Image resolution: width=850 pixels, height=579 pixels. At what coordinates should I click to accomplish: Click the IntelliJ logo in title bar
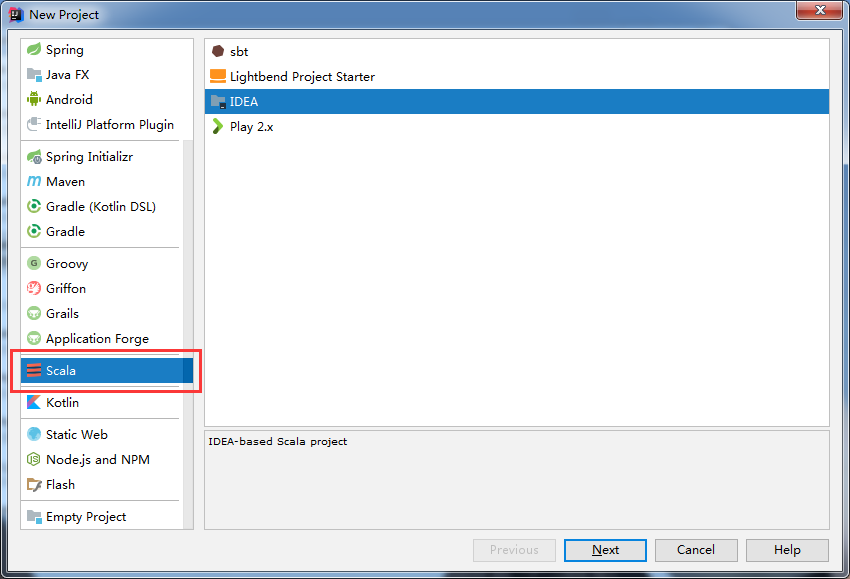16,15
